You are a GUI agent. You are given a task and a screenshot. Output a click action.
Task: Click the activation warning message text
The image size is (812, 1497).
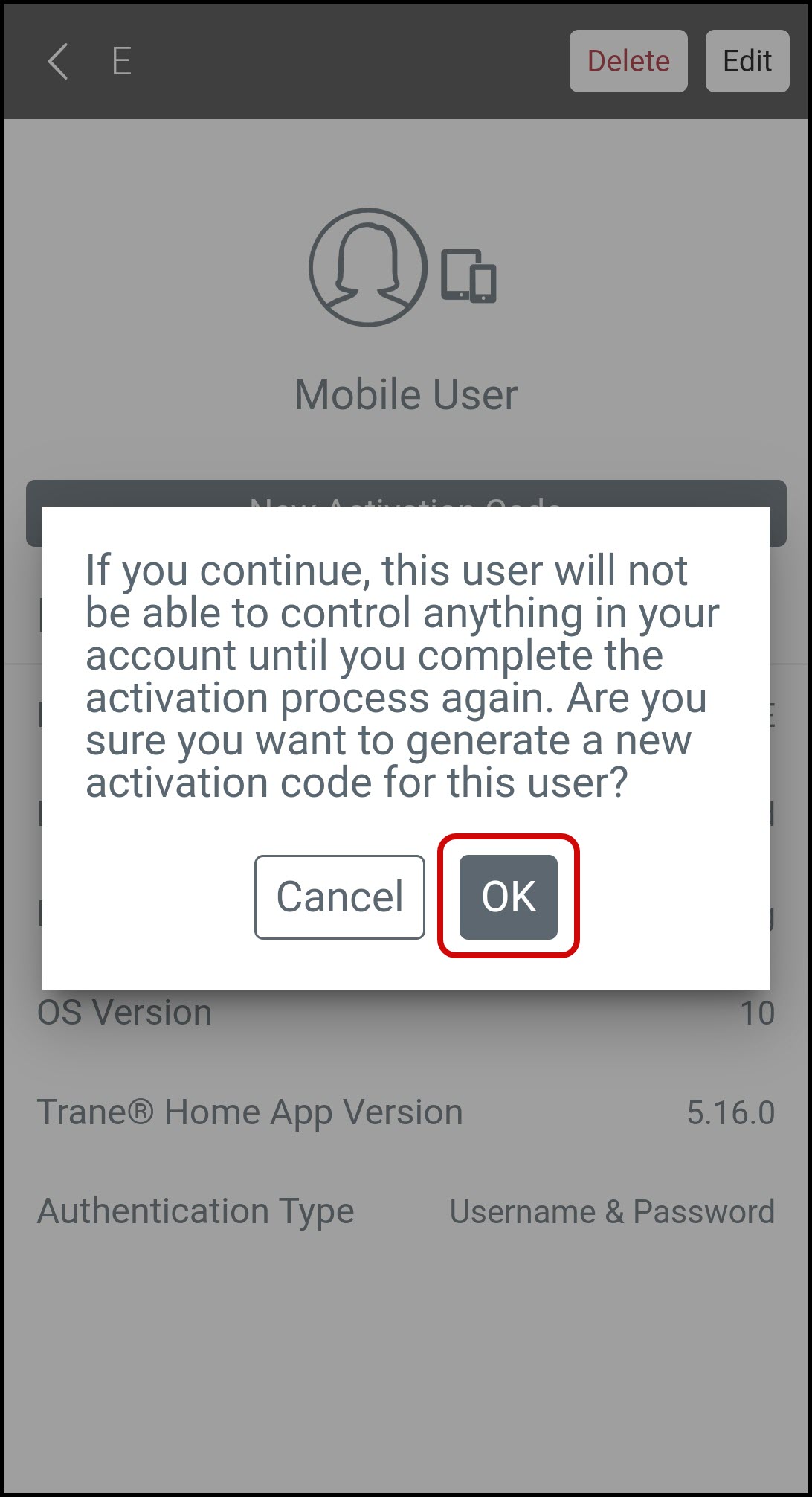402,676
